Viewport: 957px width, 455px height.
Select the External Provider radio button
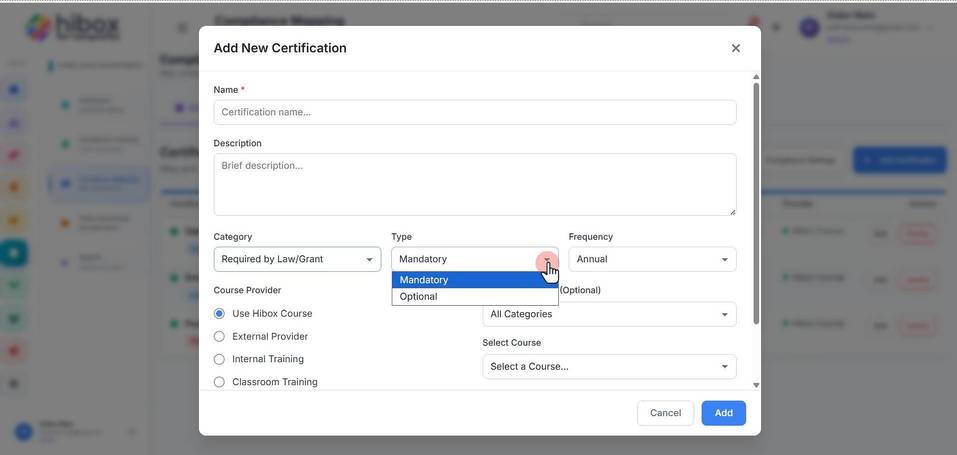click(219, 337)
